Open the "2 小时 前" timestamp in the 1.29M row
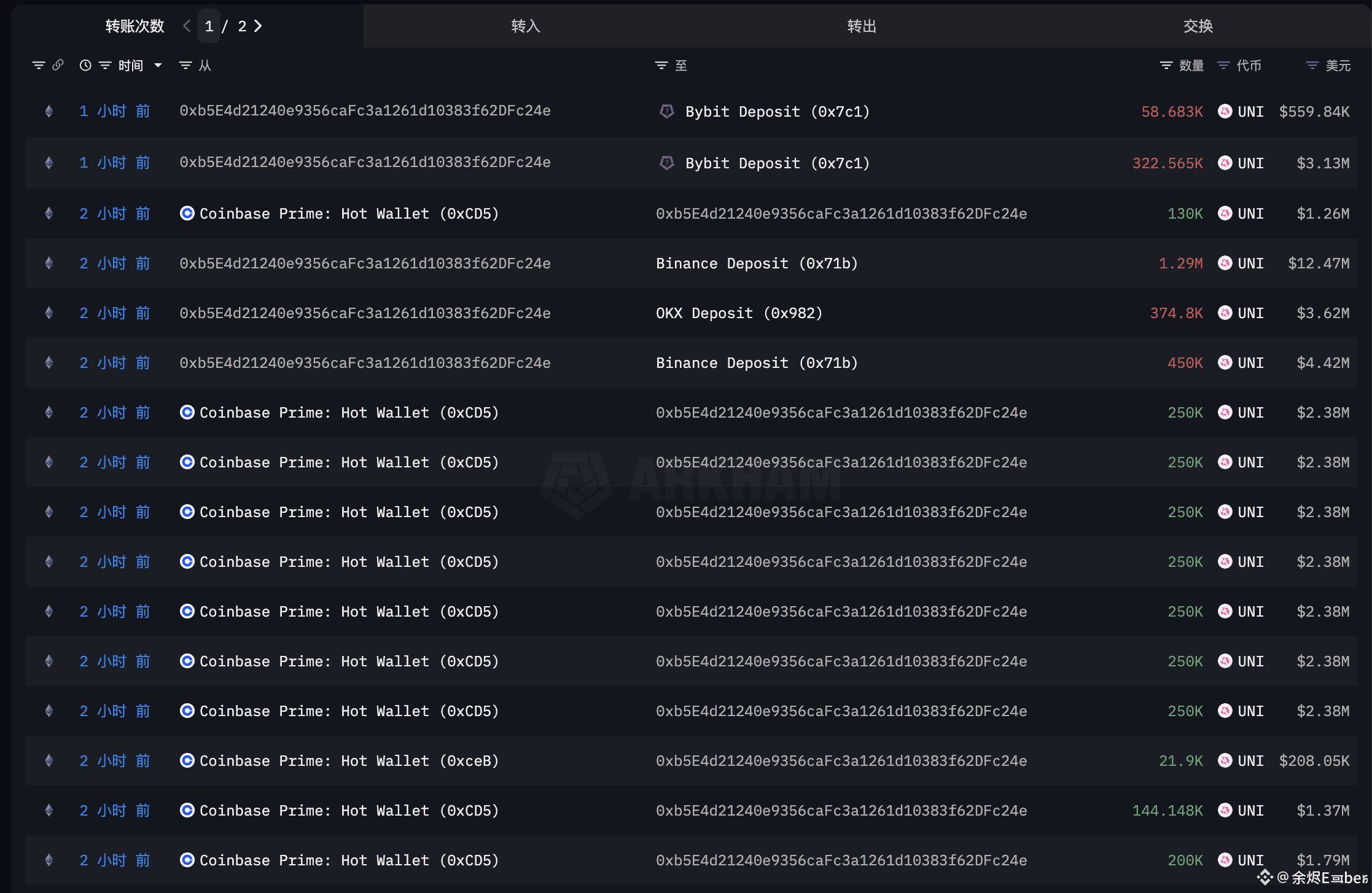The height and width of the screenshot is (893, 1372). point(115,263)
